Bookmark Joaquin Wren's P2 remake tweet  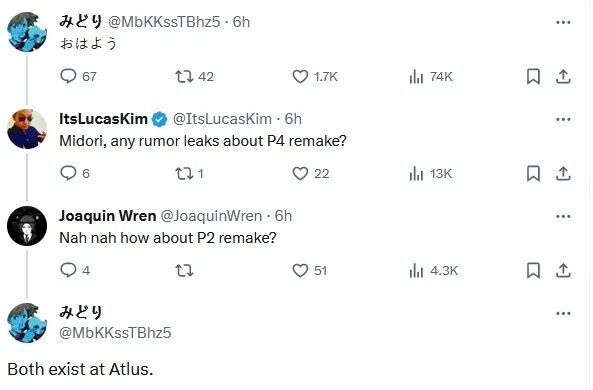pyautogui.click(x=533, y=270)
